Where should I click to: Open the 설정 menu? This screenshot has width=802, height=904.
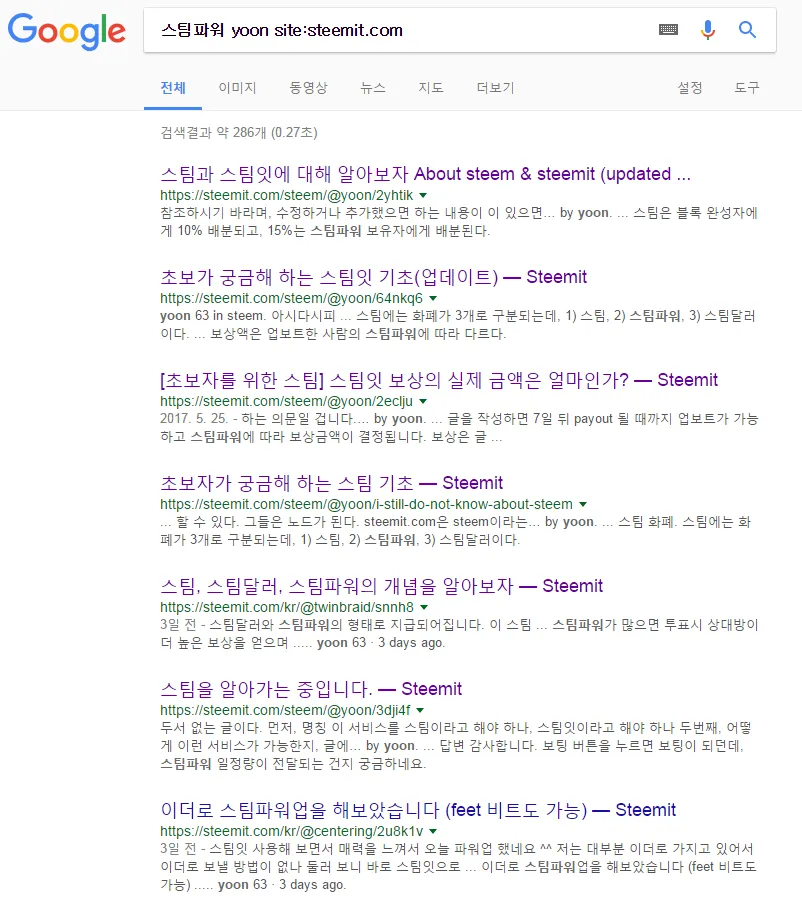(x=690, y=88)
